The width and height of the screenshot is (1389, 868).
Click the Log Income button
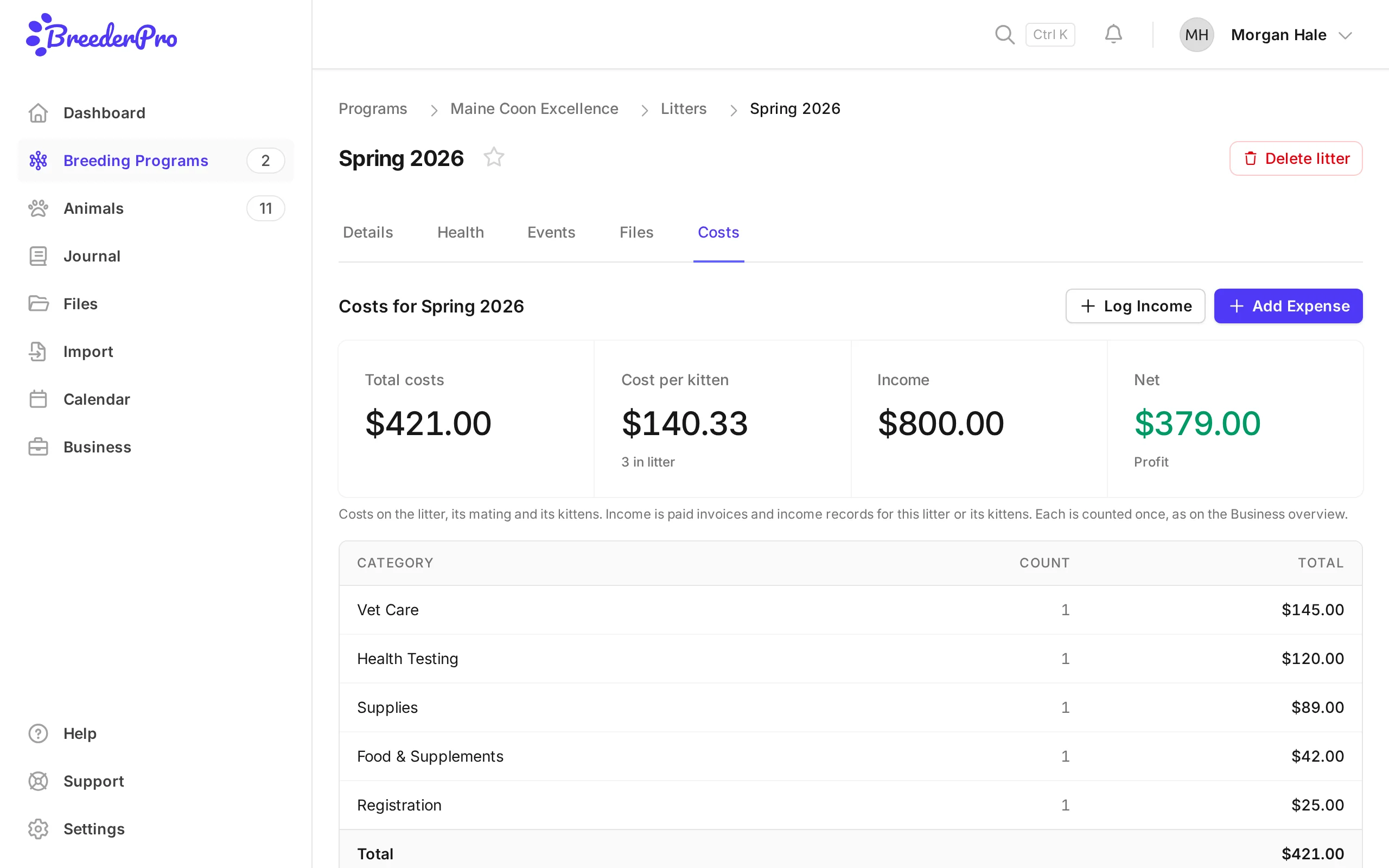1135,306
